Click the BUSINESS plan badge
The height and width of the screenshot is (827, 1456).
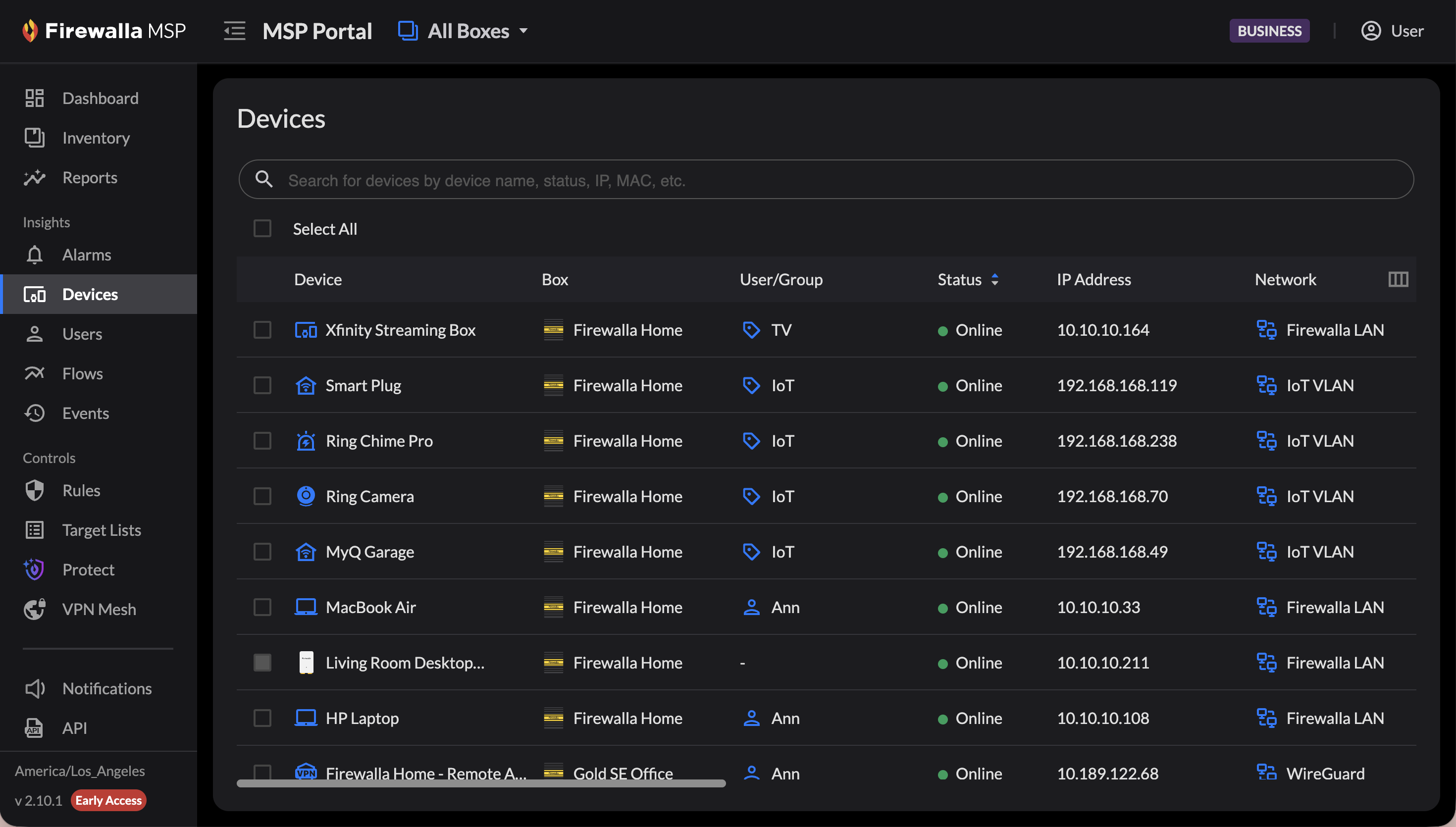(x=1269, y=31)
